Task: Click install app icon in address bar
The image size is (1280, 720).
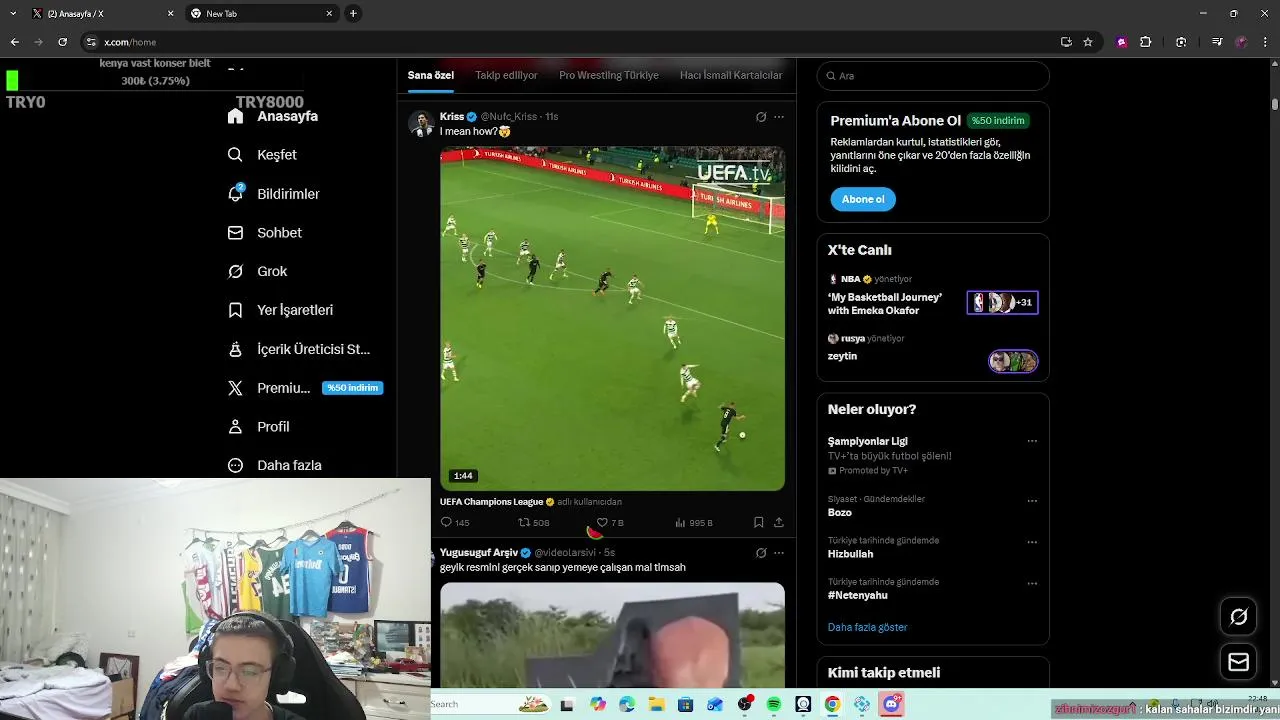Action: [1066, 42]
